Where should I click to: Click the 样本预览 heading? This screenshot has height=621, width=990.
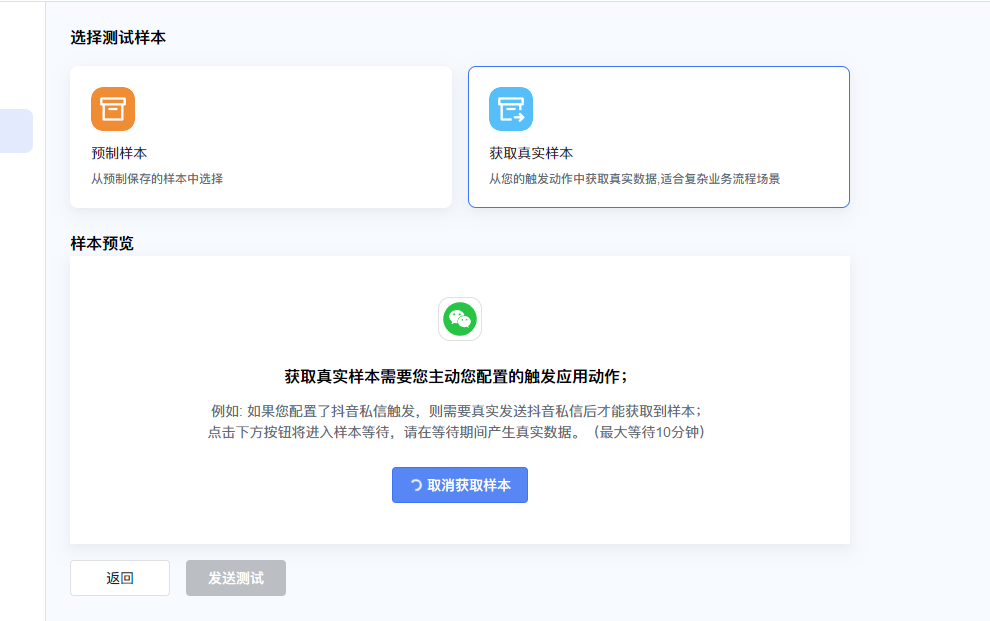pyautogui.click(x=102, y=244)
